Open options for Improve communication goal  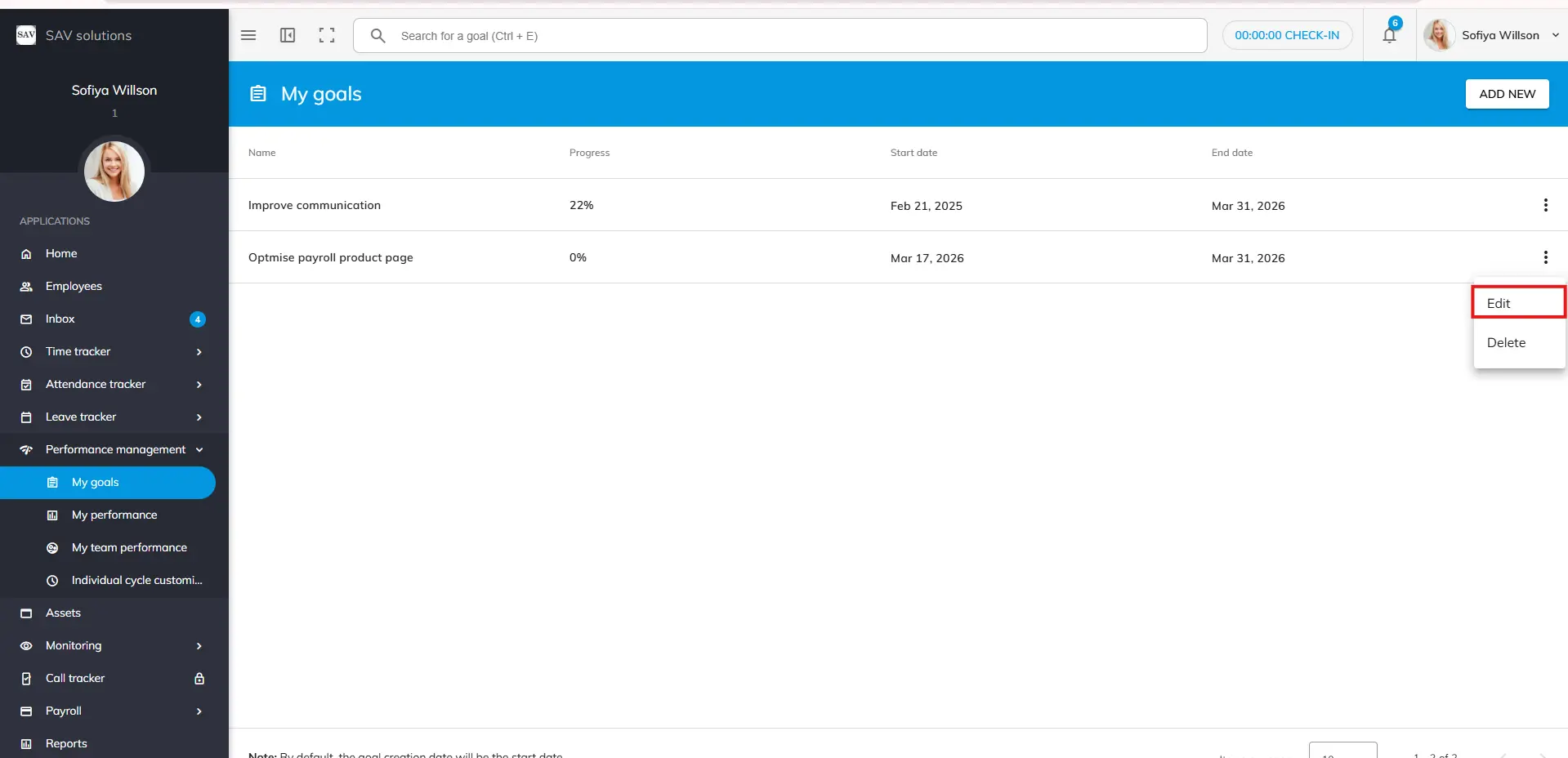[x=1545, y=205]
